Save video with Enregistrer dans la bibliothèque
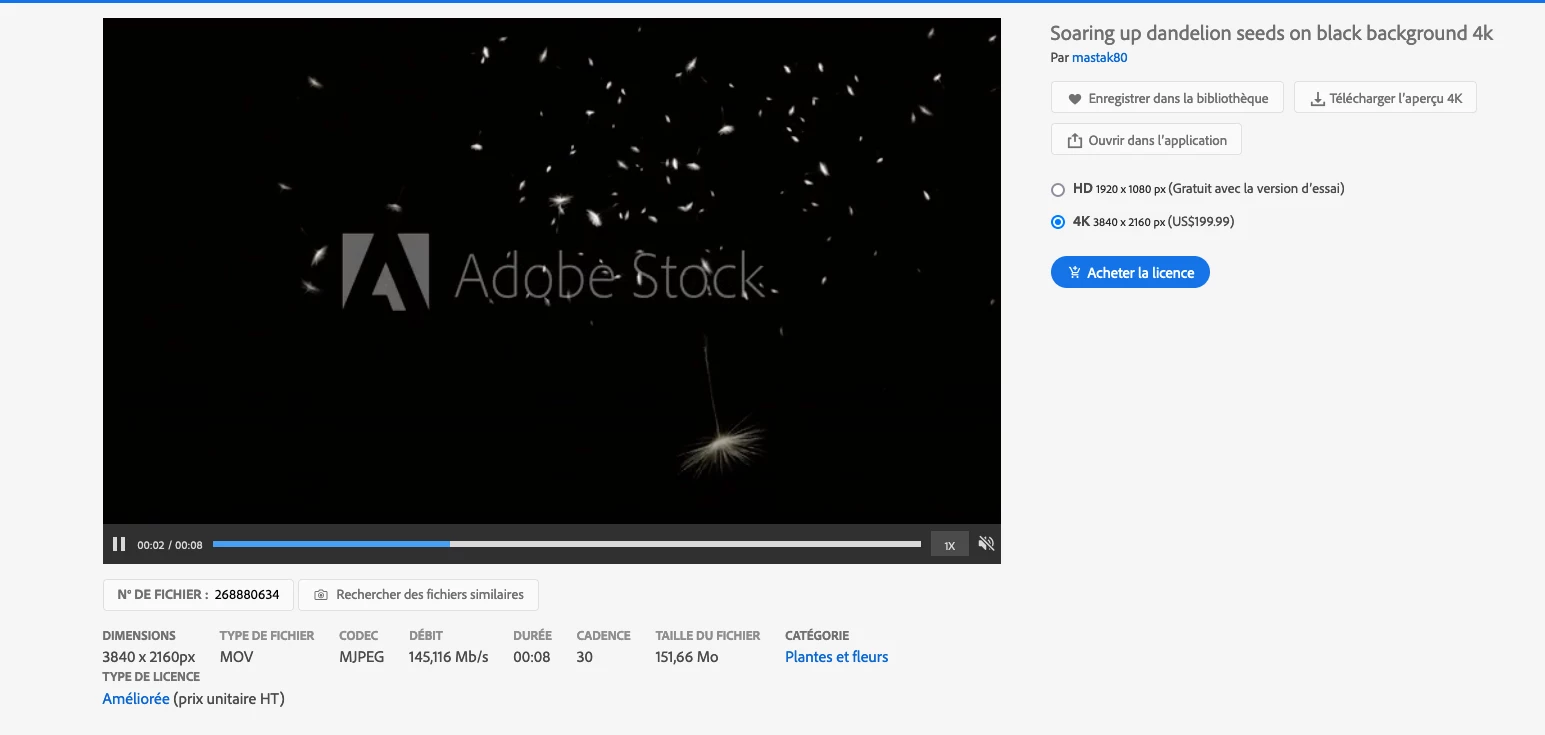This screenshot has width=1545, height=735. click(x=1167, y=98)
